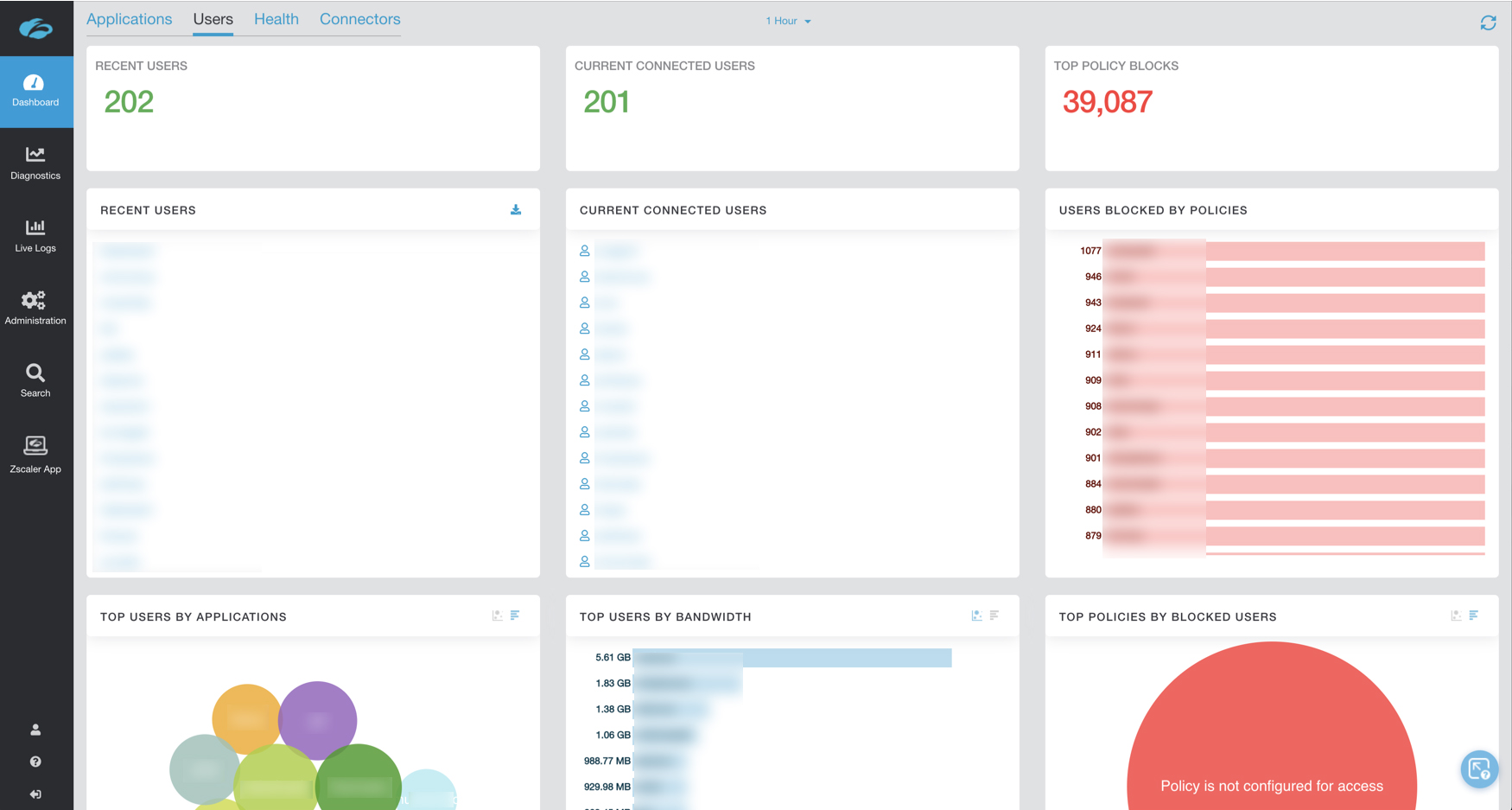Click the 5.61 GB bandwidth bar
The width and height of the screenshot is (1512, 810).
pyautogui.click(x=792, y=658)
